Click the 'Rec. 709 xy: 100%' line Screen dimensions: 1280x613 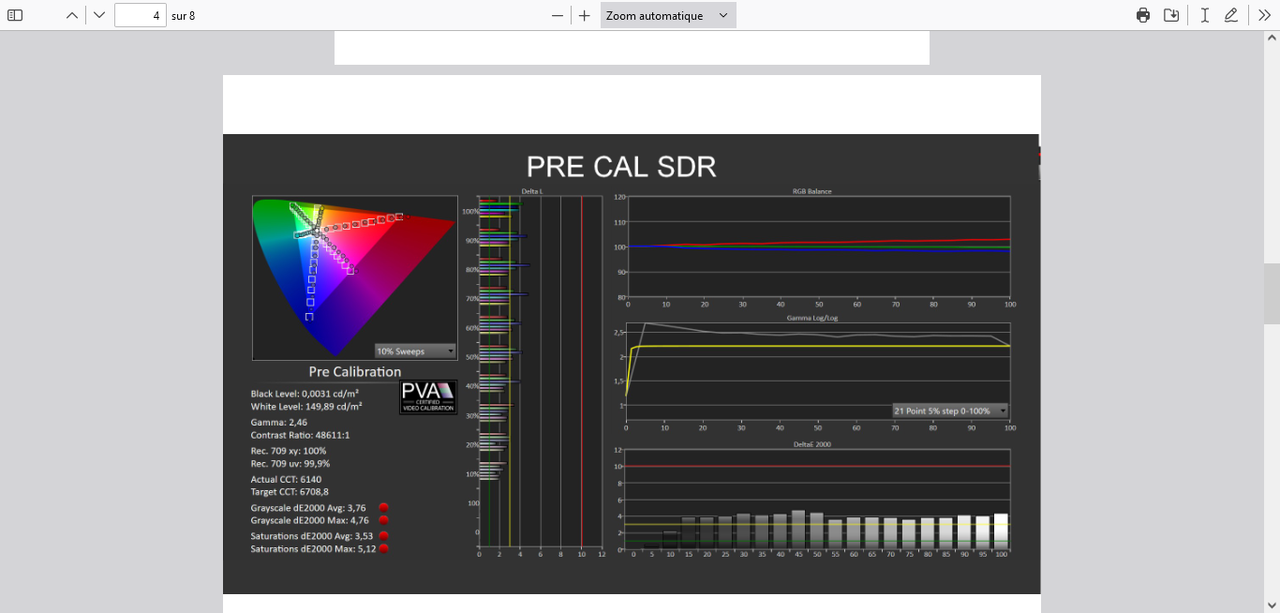pyautogui.click(x=289, y=451)
